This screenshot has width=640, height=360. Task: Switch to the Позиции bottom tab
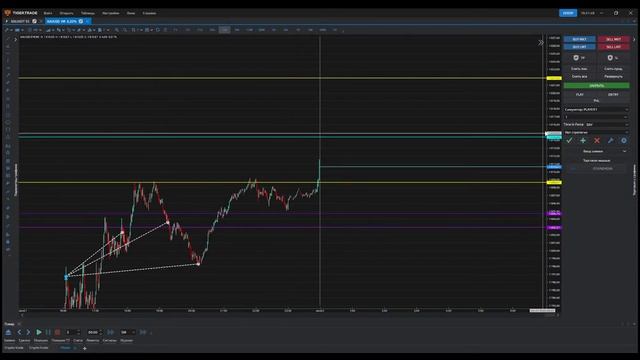click(x=41, y=340)
